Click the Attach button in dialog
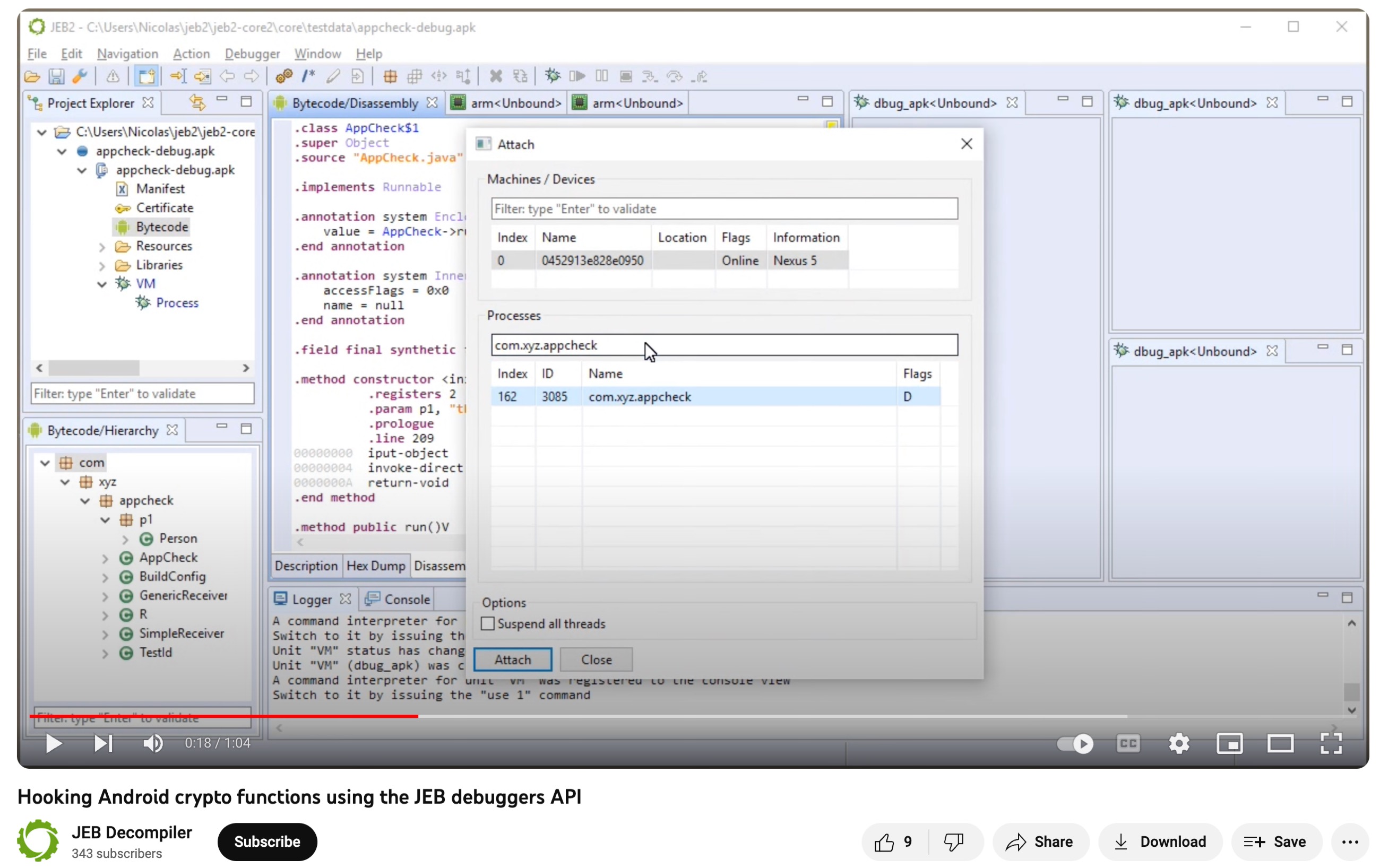The height and width of the screenshot is (868, 1380). [512, 659]
